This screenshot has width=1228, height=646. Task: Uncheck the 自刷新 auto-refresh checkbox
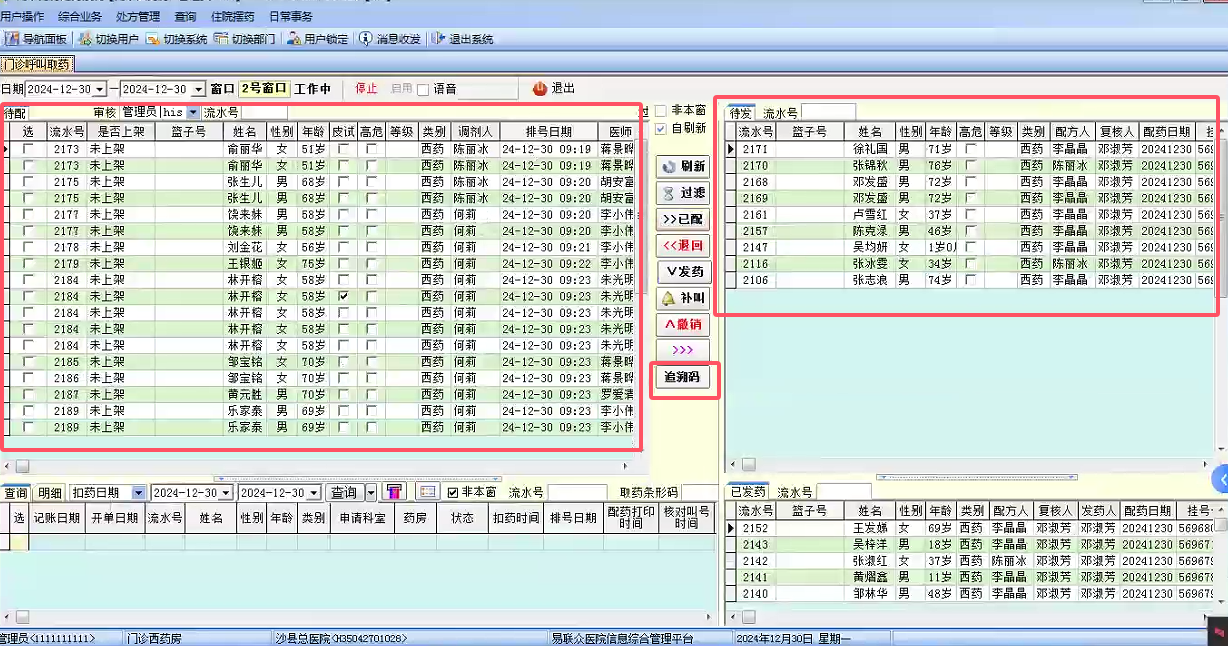[x=660, y=128]
